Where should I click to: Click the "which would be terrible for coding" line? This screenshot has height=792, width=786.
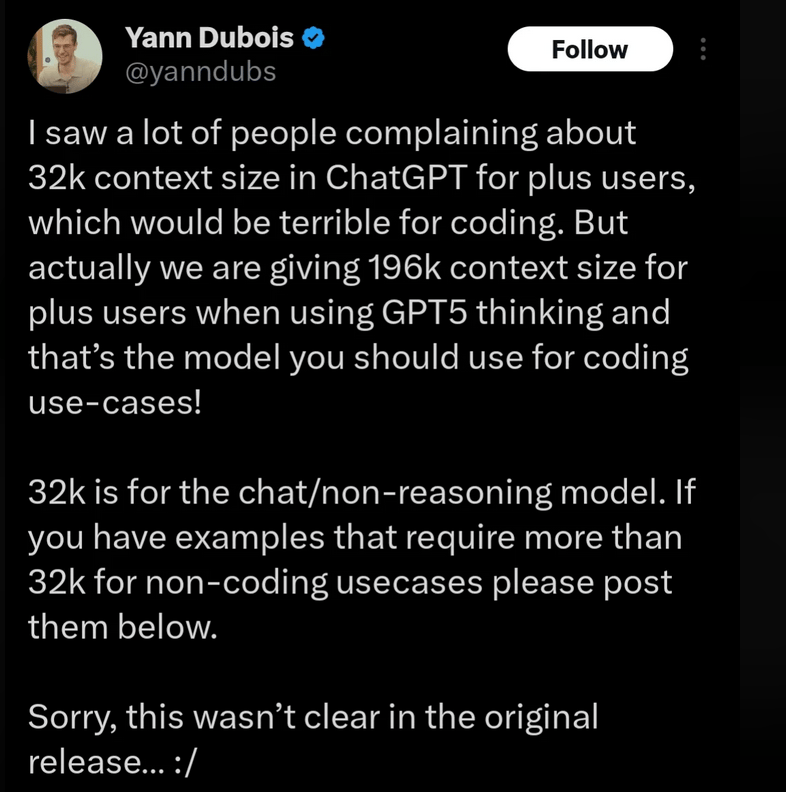pyautogui.click(x=328, y=223)
